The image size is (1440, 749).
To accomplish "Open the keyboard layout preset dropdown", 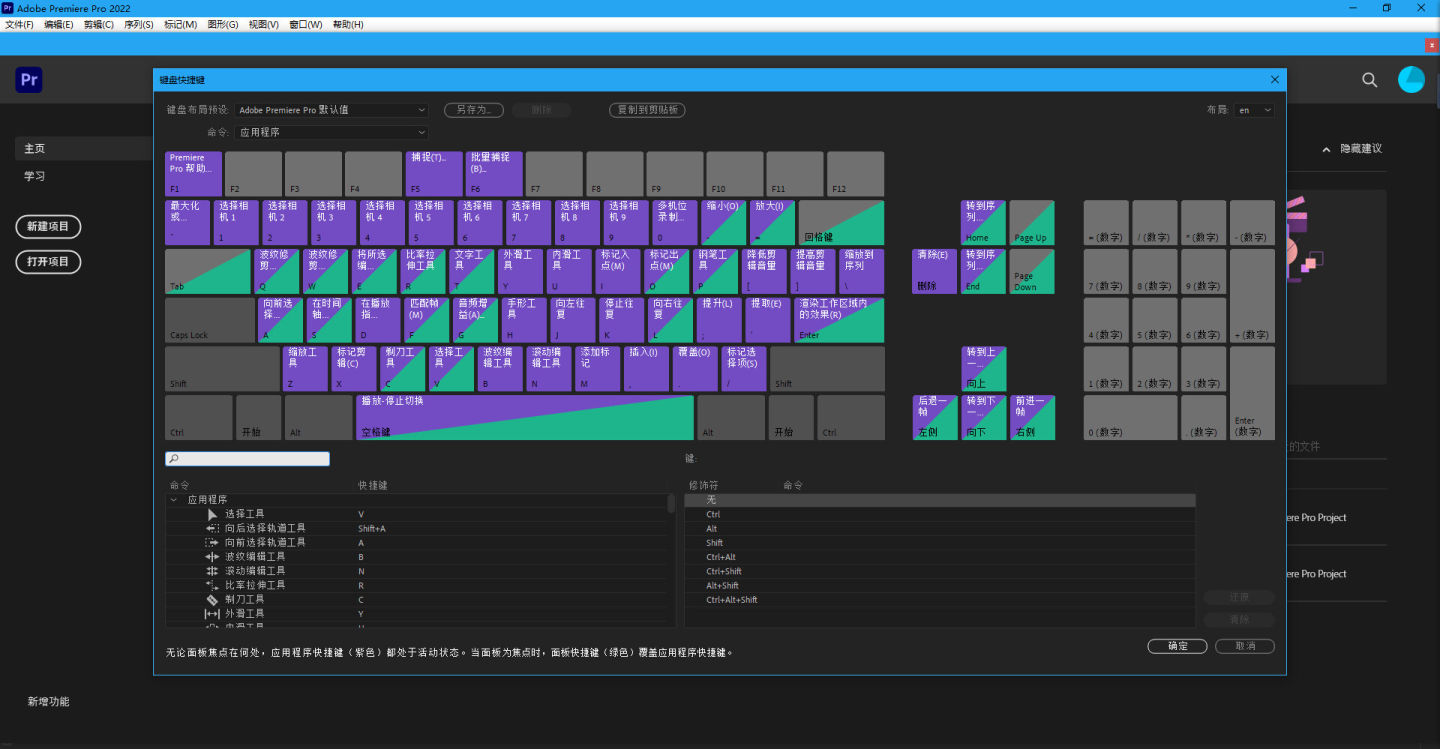I will click(332, 110).
